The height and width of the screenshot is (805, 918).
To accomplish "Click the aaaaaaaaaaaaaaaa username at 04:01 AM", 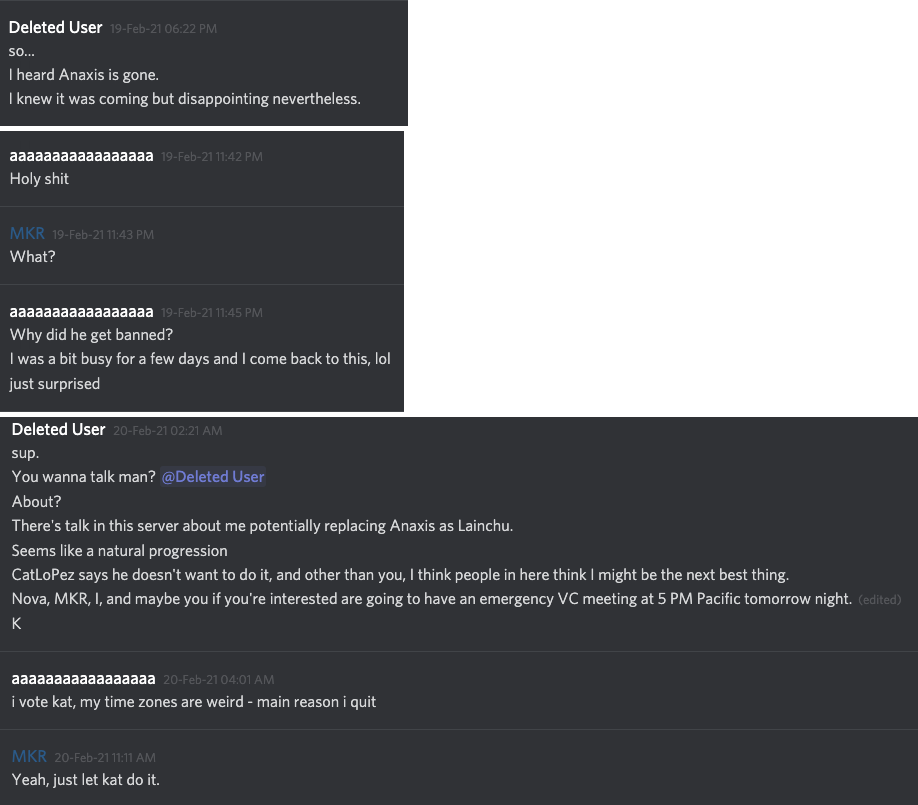I will pos(83,680).
